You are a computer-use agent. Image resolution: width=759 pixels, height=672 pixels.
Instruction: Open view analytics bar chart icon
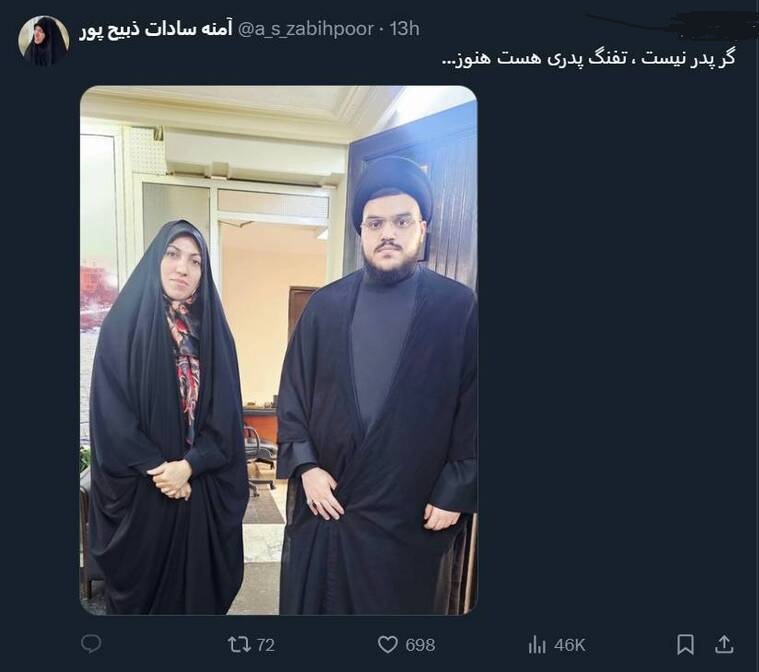537,644
